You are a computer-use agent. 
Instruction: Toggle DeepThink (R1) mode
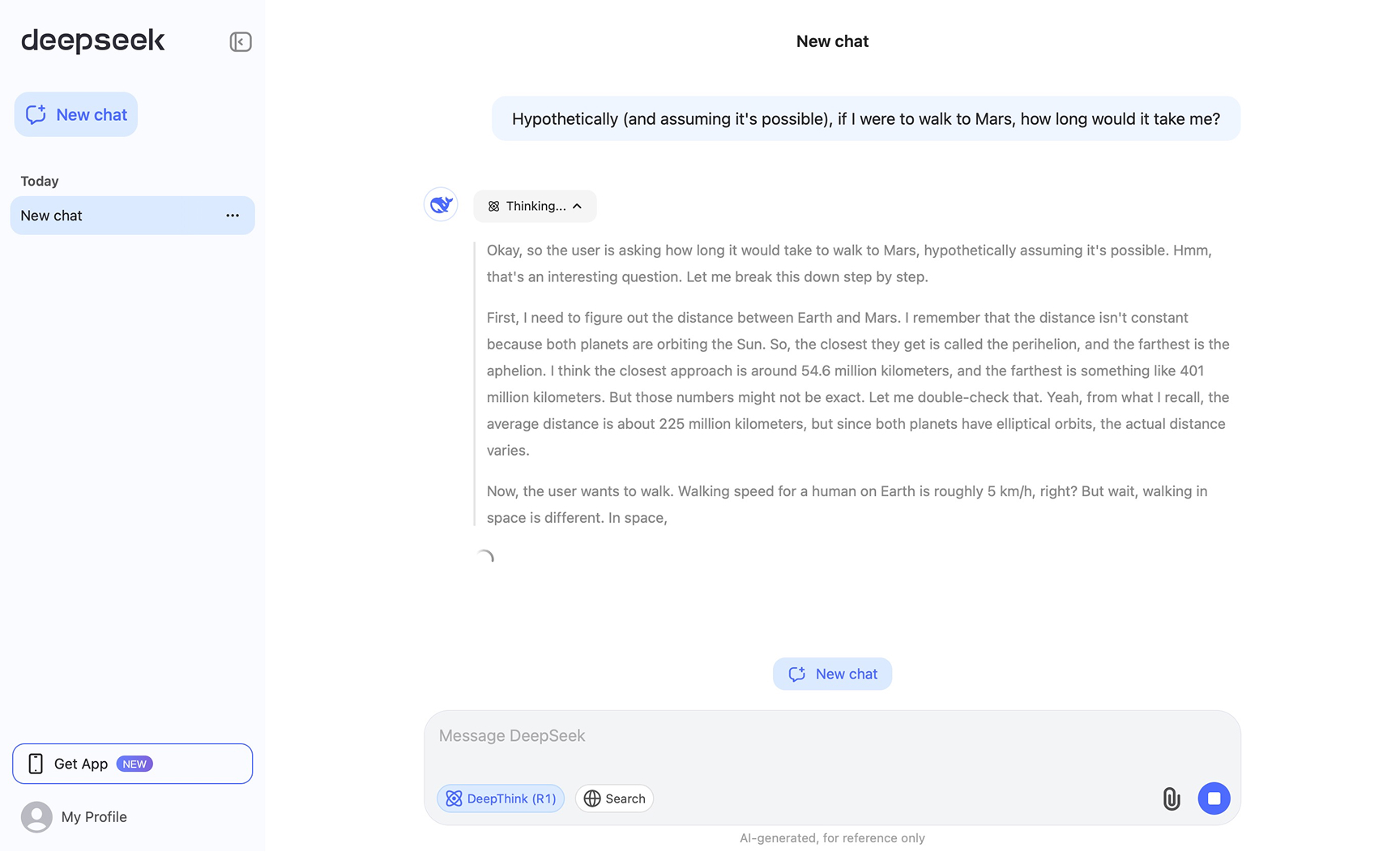pos(501,798)
